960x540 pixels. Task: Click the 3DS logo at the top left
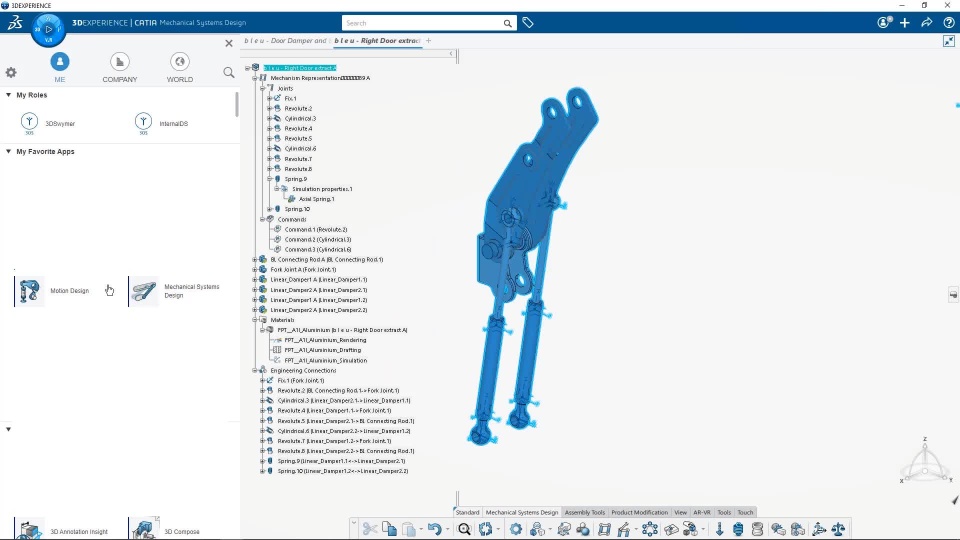click(15, 23)
